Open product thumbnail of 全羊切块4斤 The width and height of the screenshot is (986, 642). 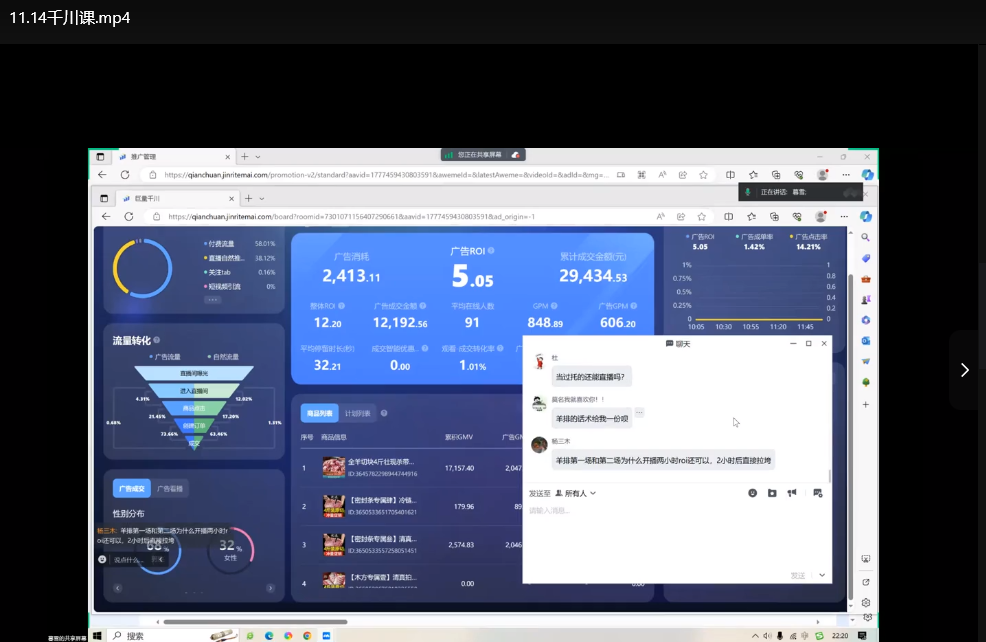(334, 468)
